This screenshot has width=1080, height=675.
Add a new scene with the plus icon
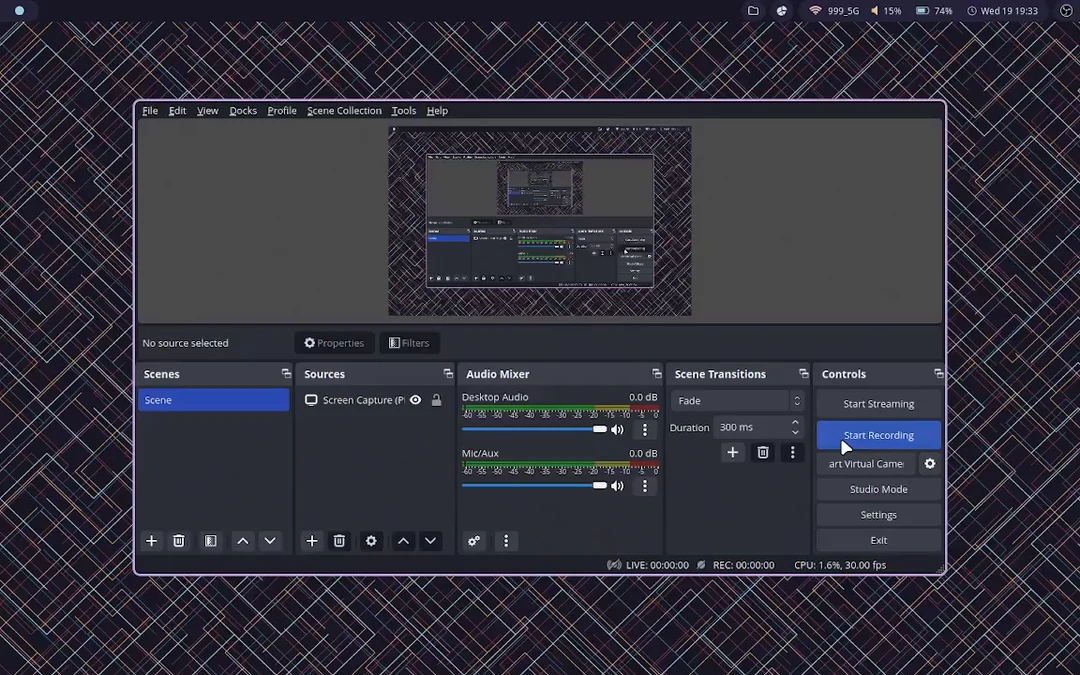click(x=151, y=541)
